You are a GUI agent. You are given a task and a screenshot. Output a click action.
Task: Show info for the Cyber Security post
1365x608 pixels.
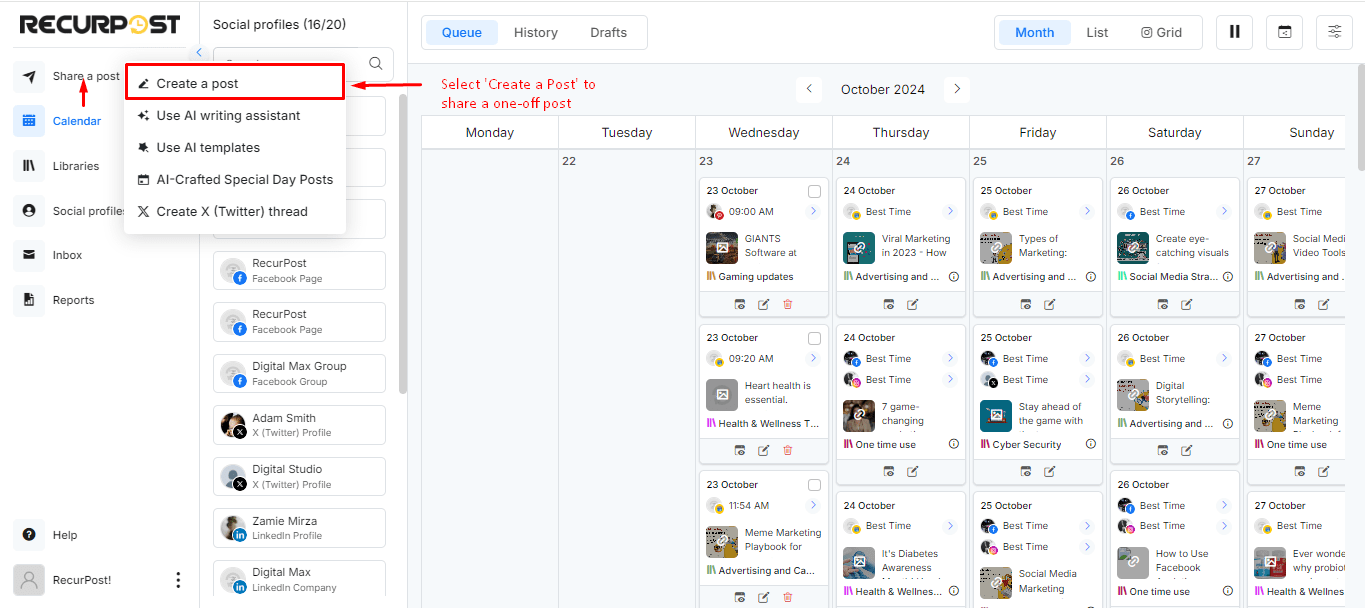click(x=1090, y=445)
